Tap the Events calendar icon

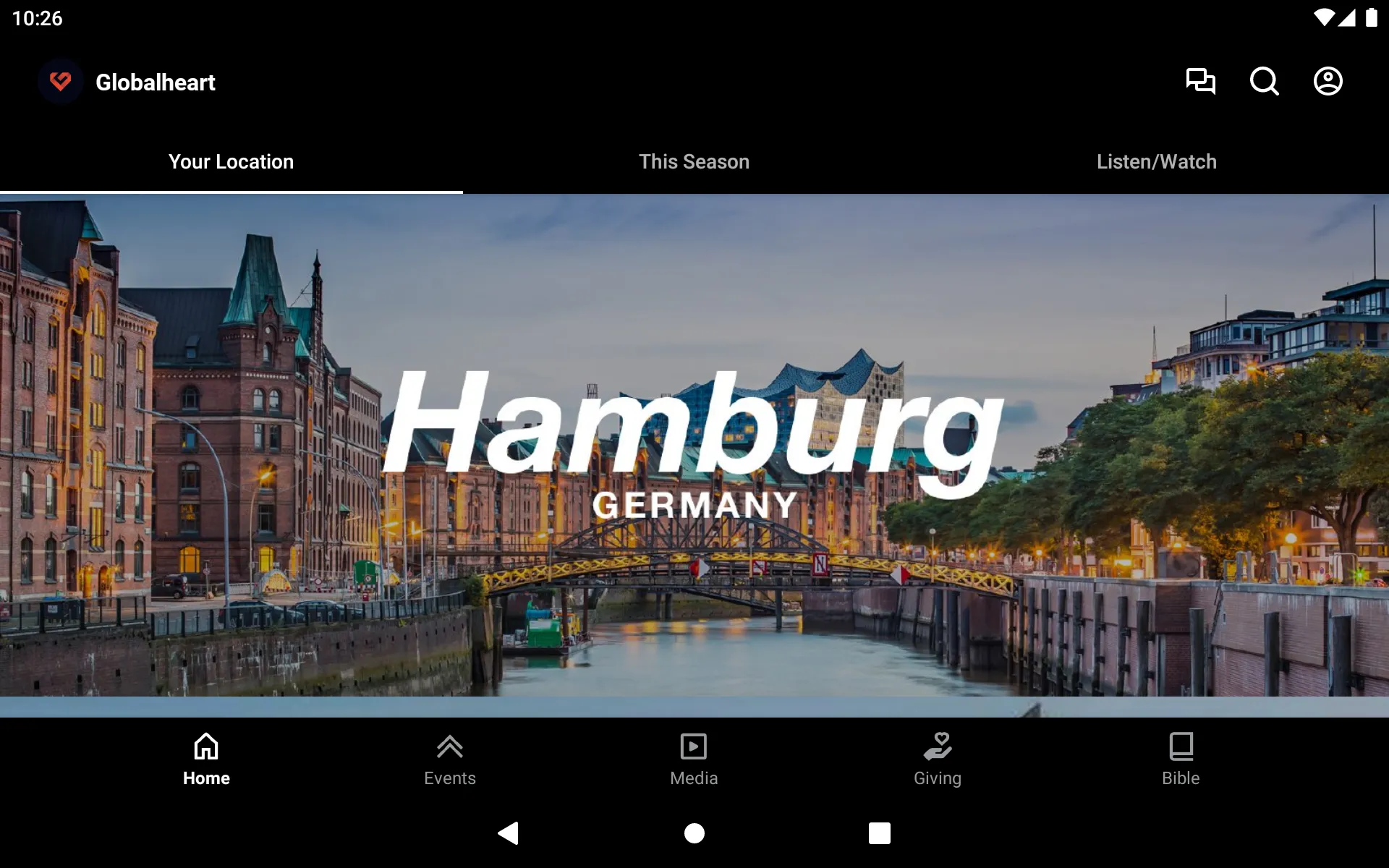click(x=449, y=758)
